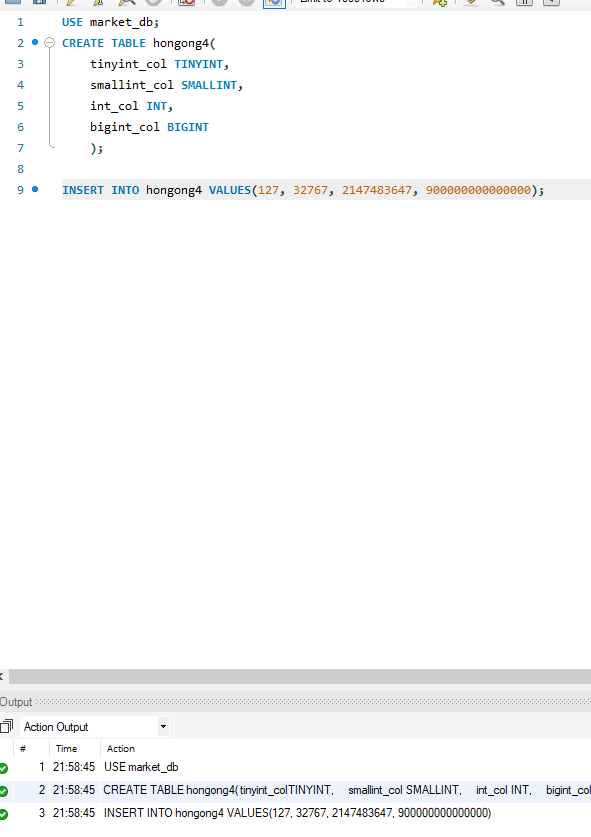Image resolution: width=591 pixels, height=837 pixels.
Task: Click the green success icon for INSERT INTO row
Action: tap(3, 814)
